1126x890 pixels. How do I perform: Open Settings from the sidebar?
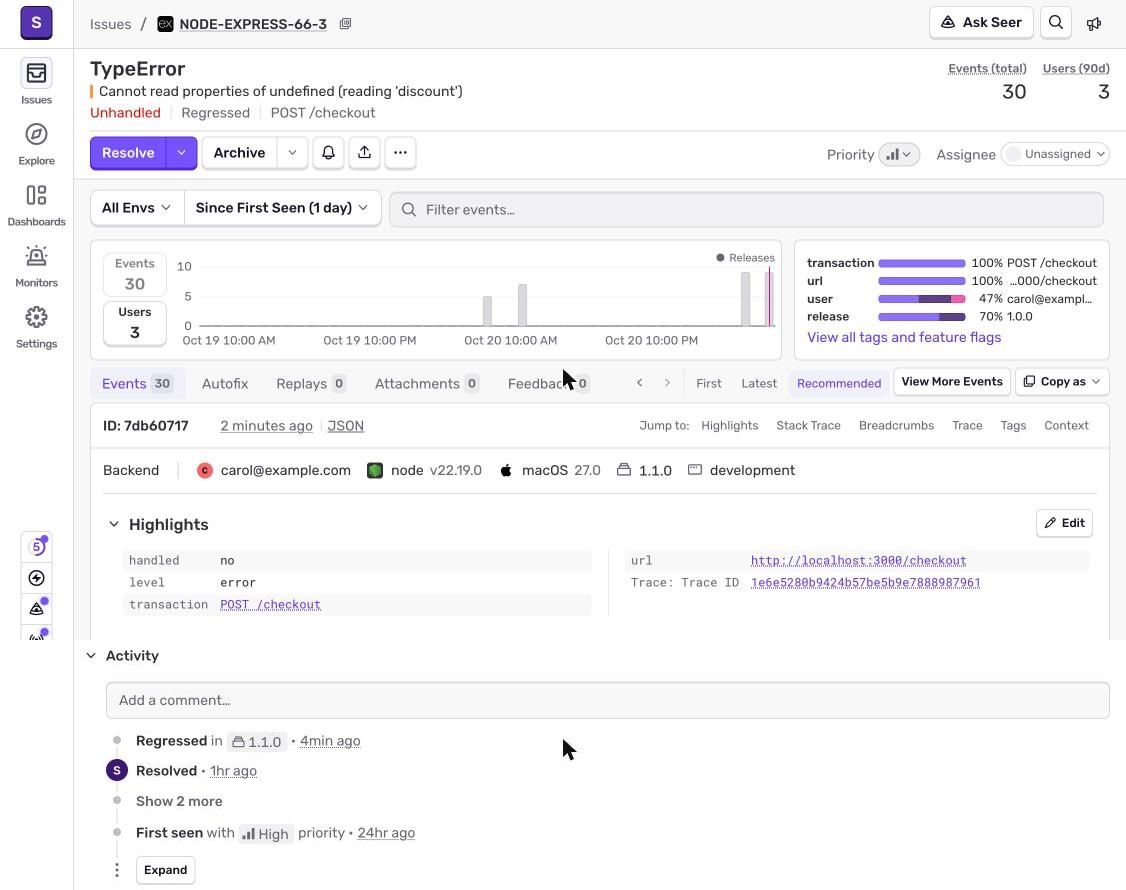point(36,327)
